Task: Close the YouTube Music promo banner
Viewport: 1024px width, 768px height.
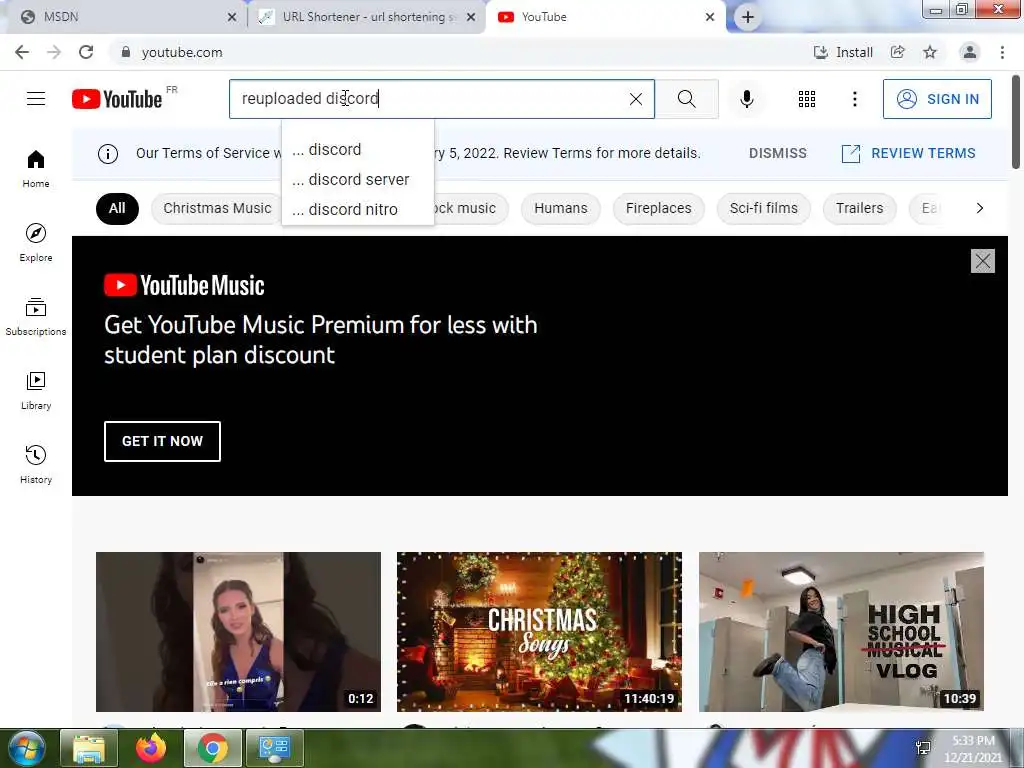Action: 982,261
